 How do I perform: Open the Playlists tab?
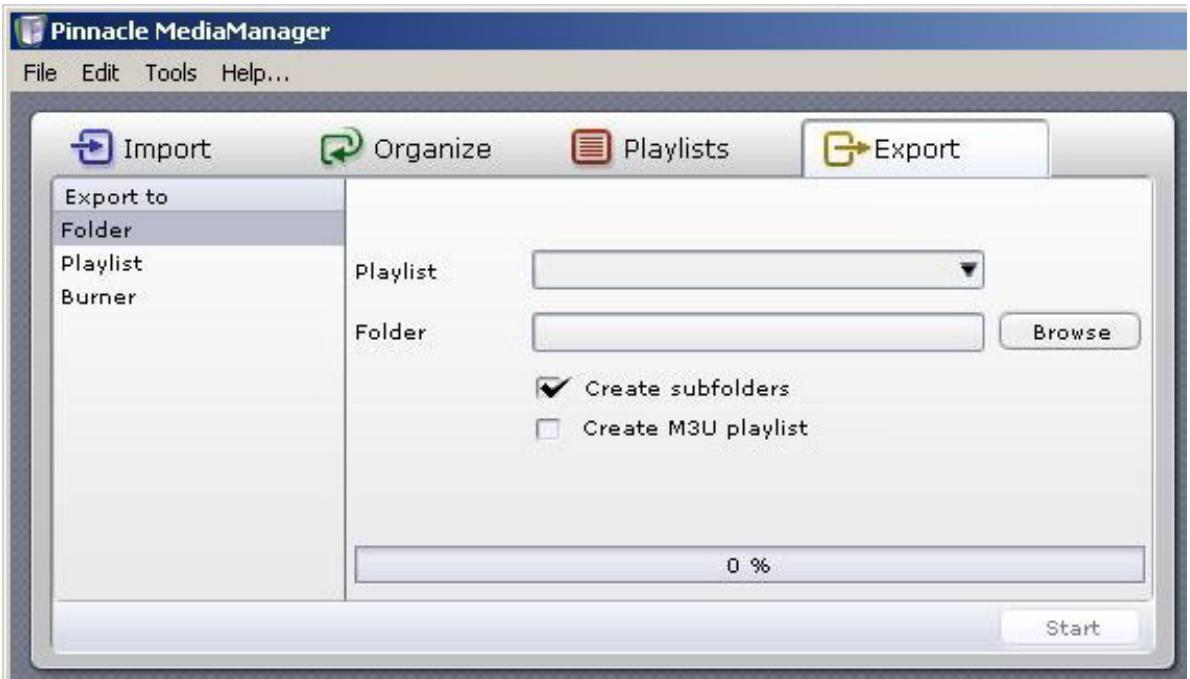click(650, 148)
